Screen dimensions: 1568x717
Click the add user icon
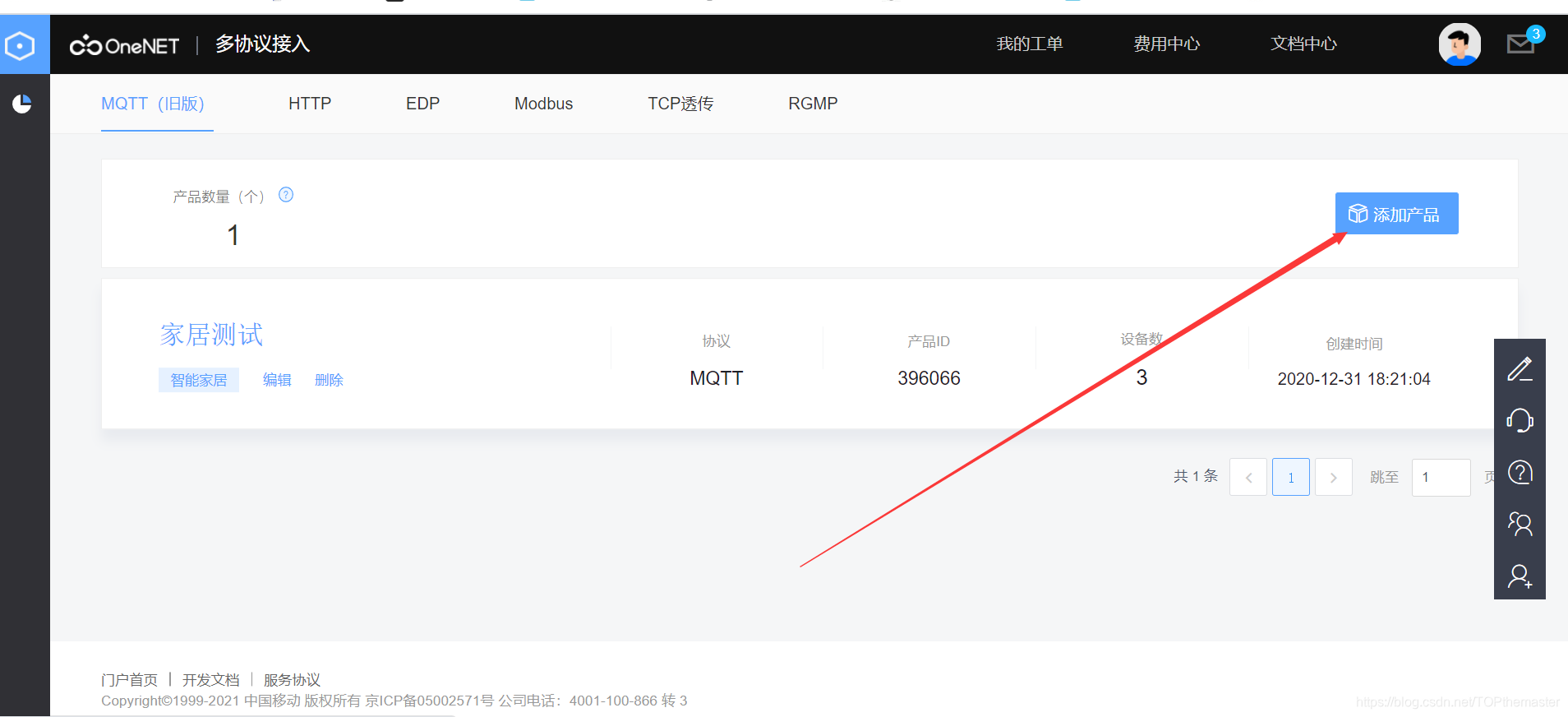coord(1520,576)
